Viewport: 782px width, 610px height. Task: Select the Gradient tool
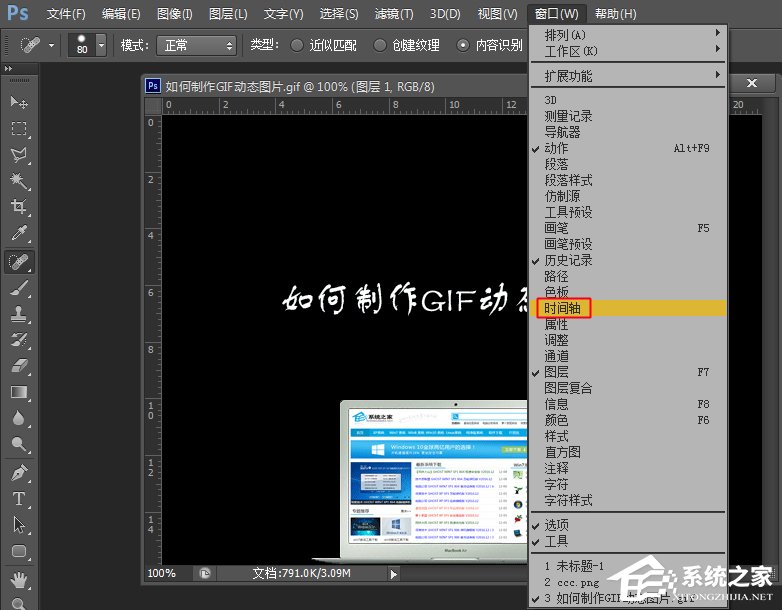click(x=19, y=393)
